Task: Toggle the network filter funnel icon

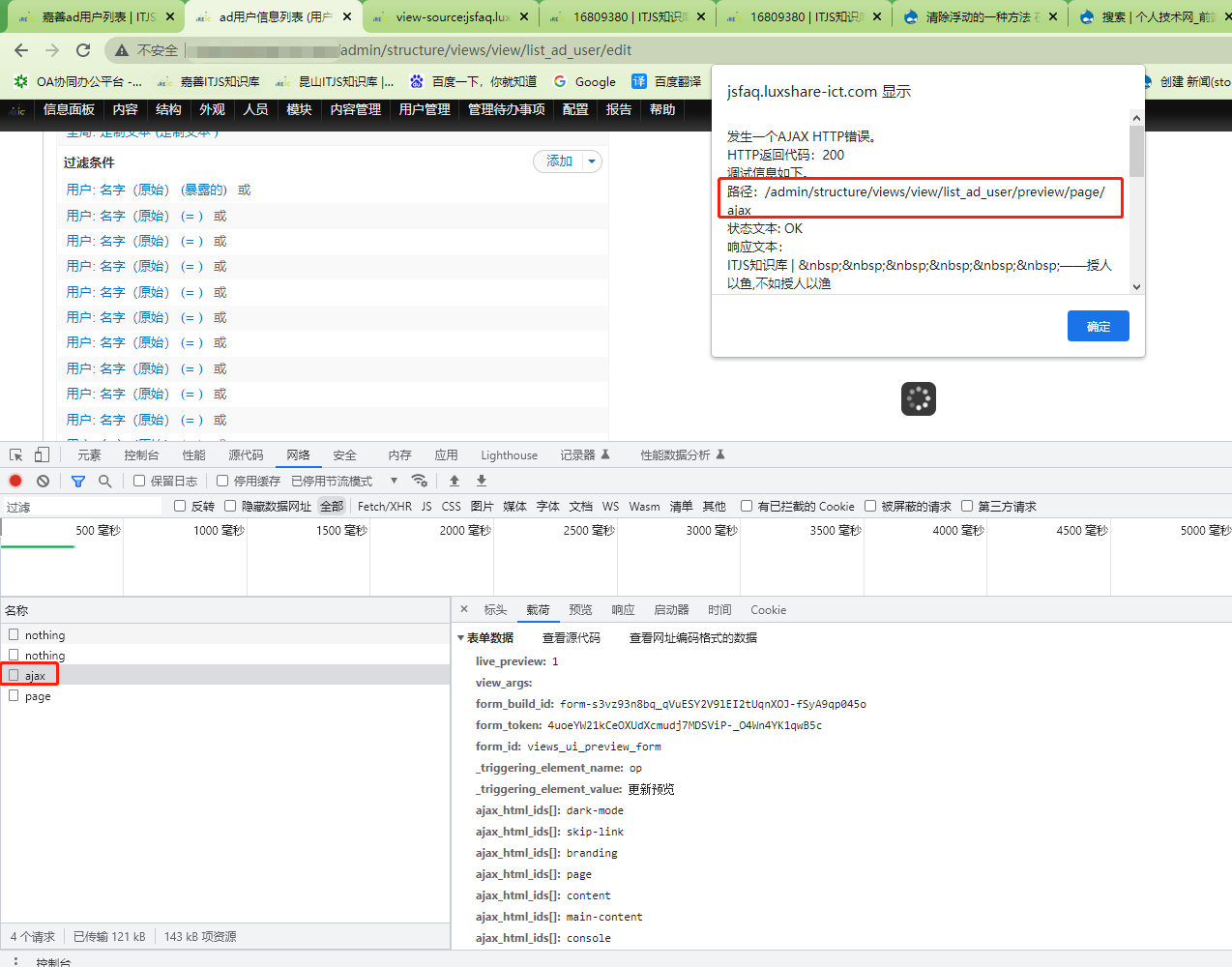Action: [78, 481]
